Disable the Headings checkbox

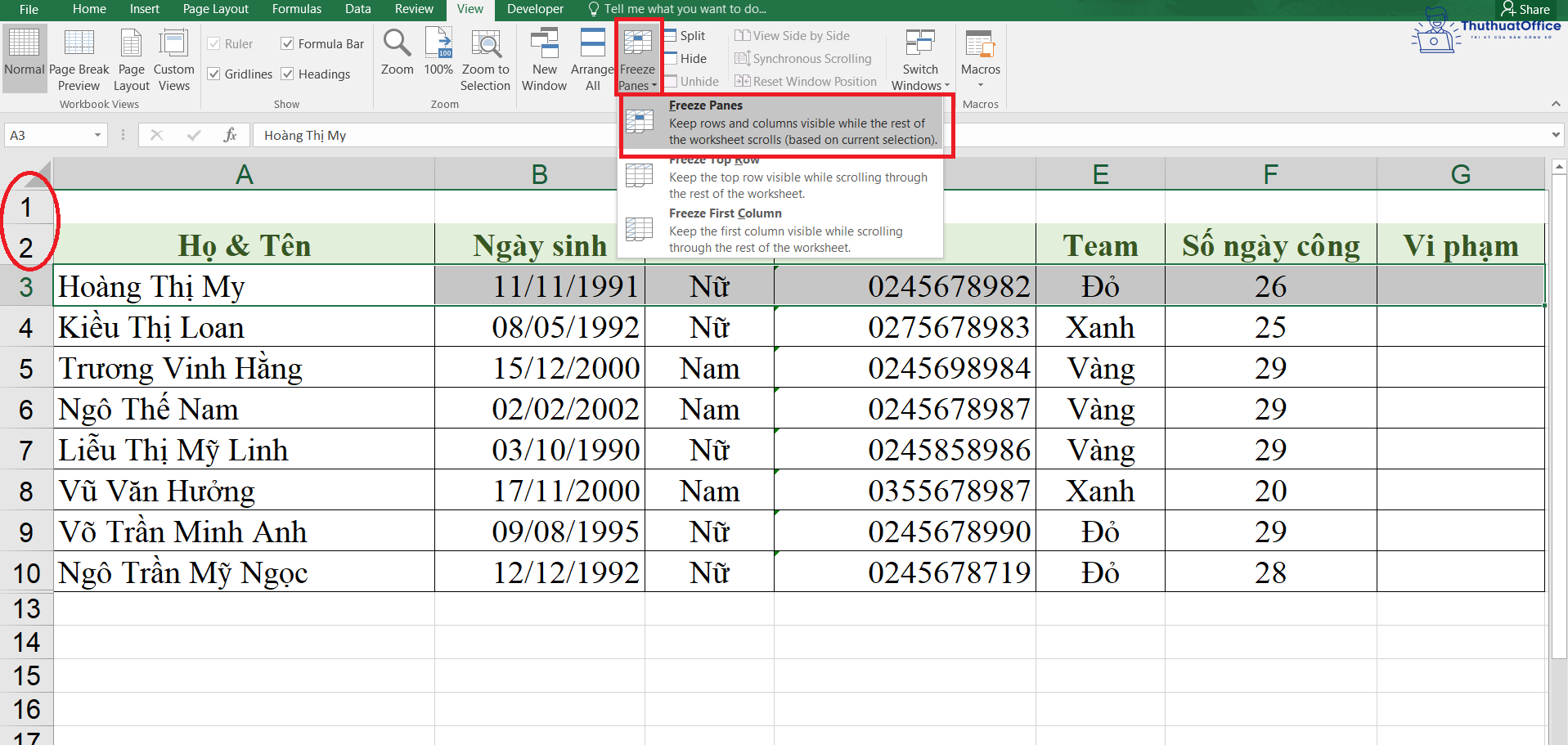(287, 74)
